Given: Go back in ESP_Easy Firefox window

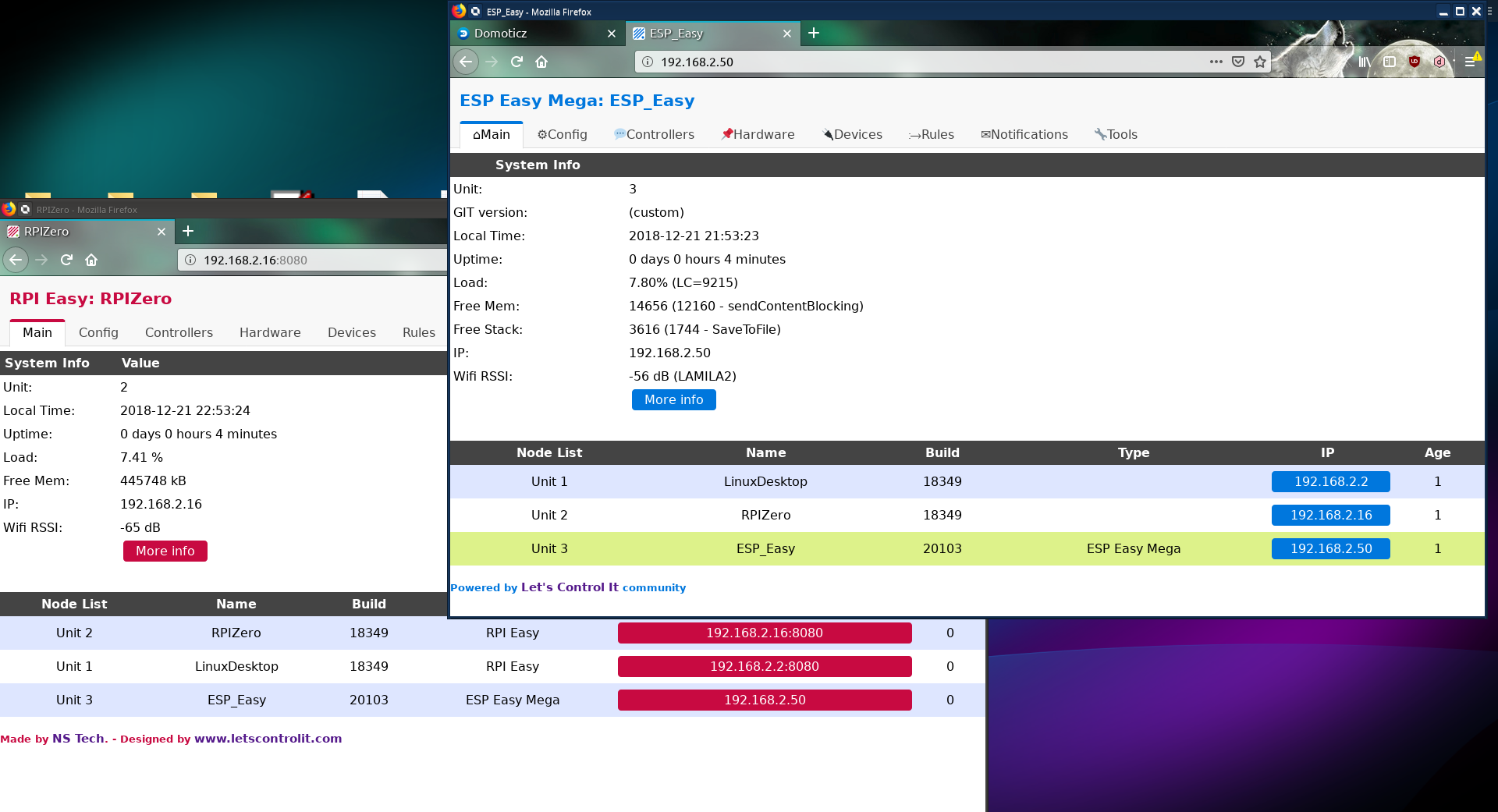Looking at the screenshot, I should [x=466, y=62].
